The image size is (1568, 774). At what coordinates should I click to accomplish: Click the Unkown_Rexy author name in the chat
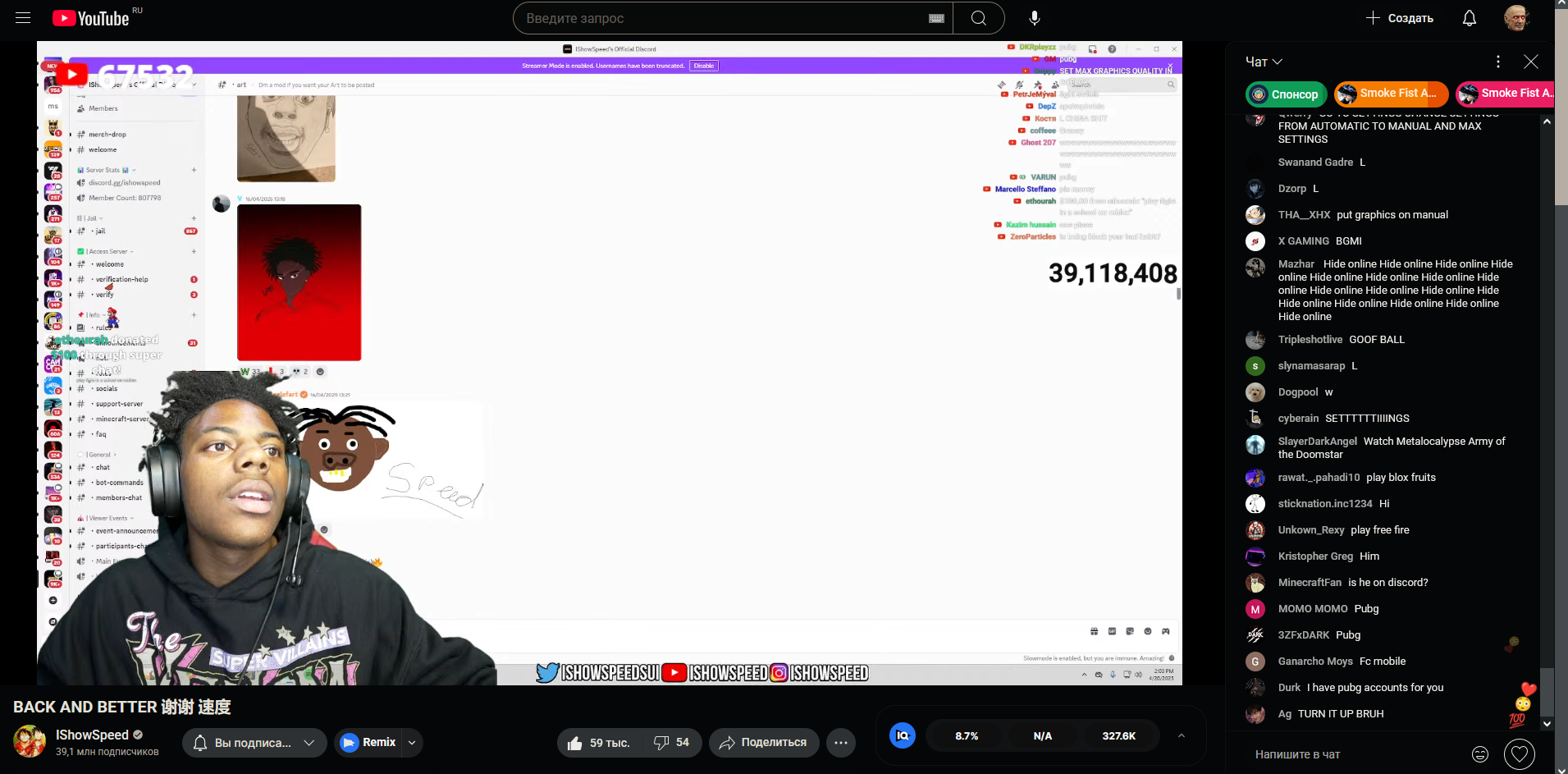coord(1311,530)
